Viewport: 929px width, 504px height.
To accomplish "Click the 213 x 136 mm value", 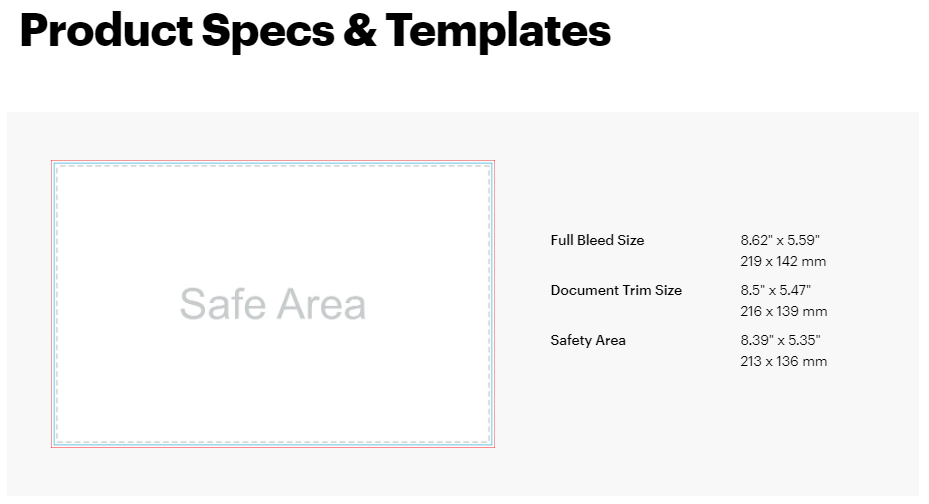I will [x=784, y=361].
